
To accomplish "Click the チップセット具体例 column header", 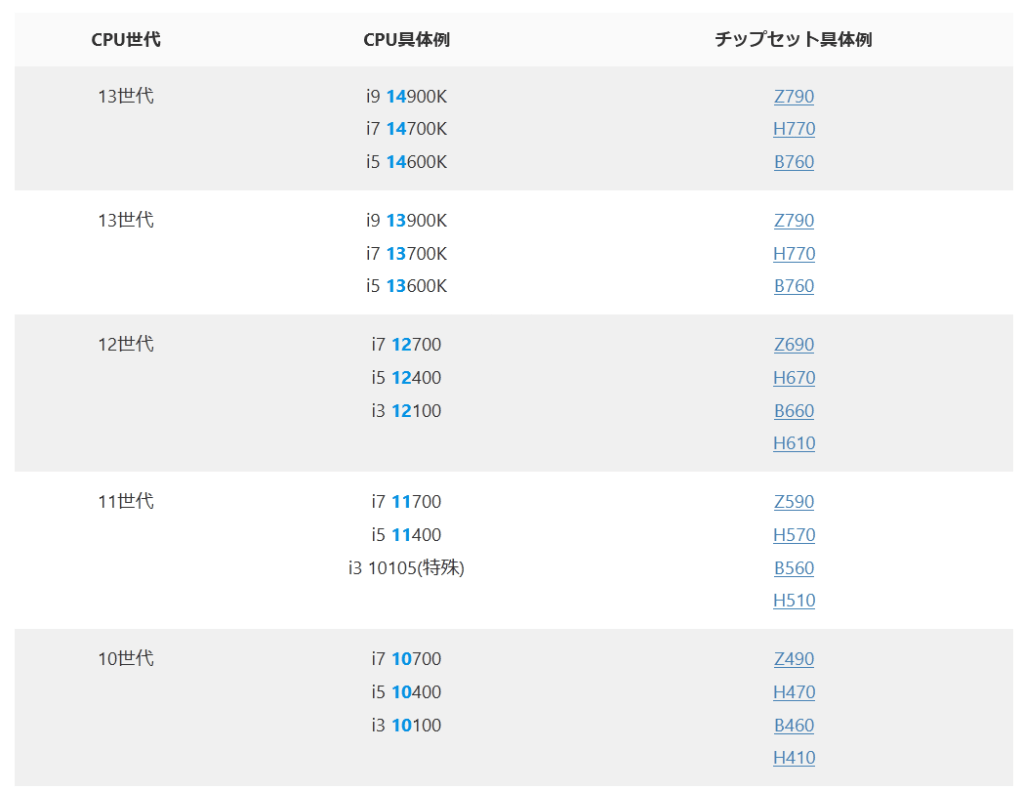I will [794, 40].
